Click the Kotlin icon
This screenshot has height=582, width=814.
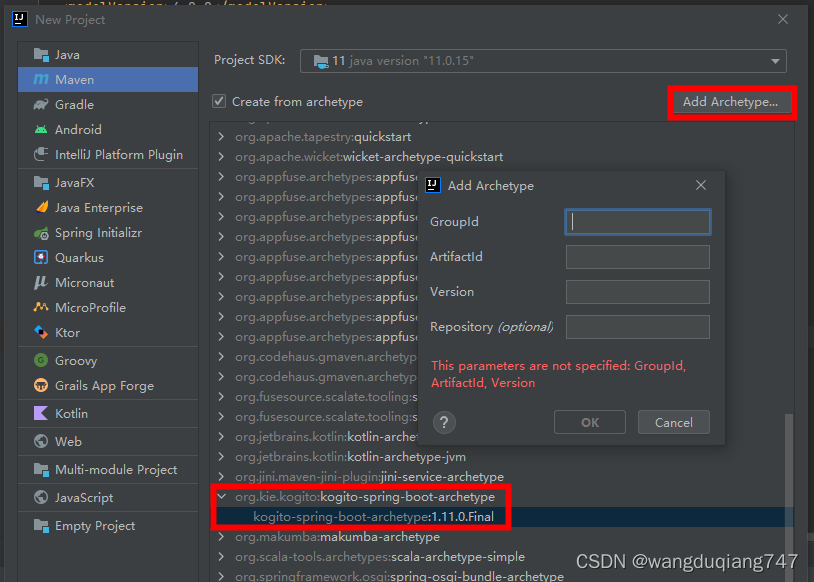tap(41, 413)
